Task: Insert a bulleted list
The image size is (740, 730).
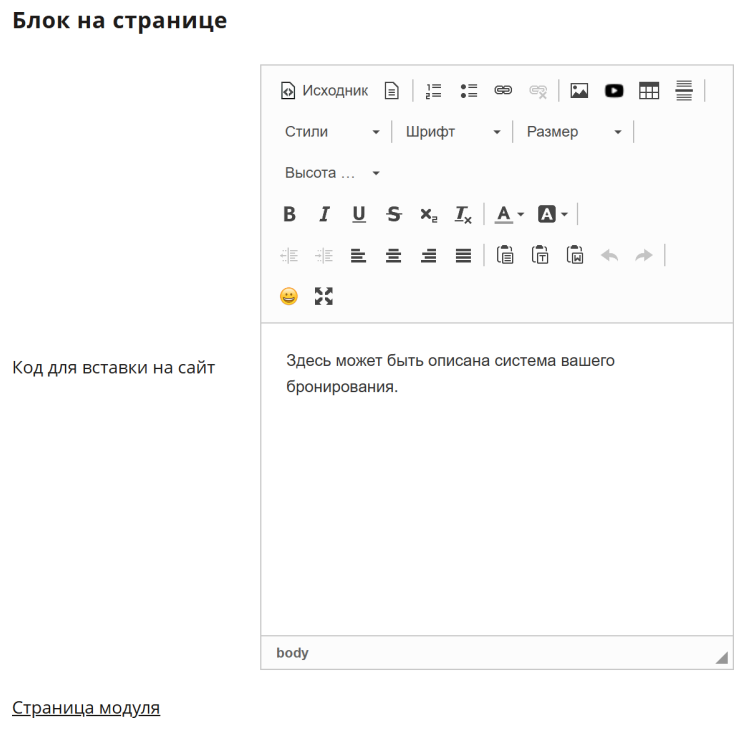Action: click(468, 91)
